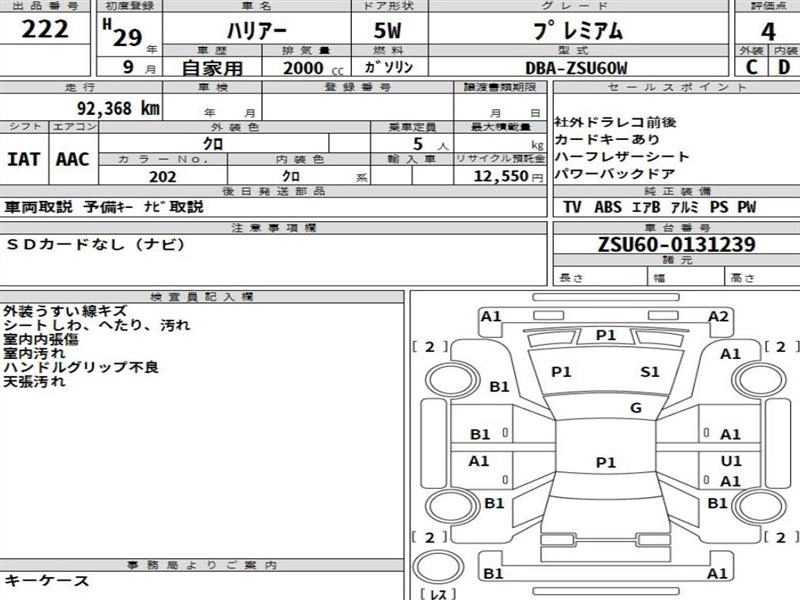Image resolution: width=800 pixels, height=600 pixels.
Task: Click the 予備キー item
Action: click(x=108, y=207)
